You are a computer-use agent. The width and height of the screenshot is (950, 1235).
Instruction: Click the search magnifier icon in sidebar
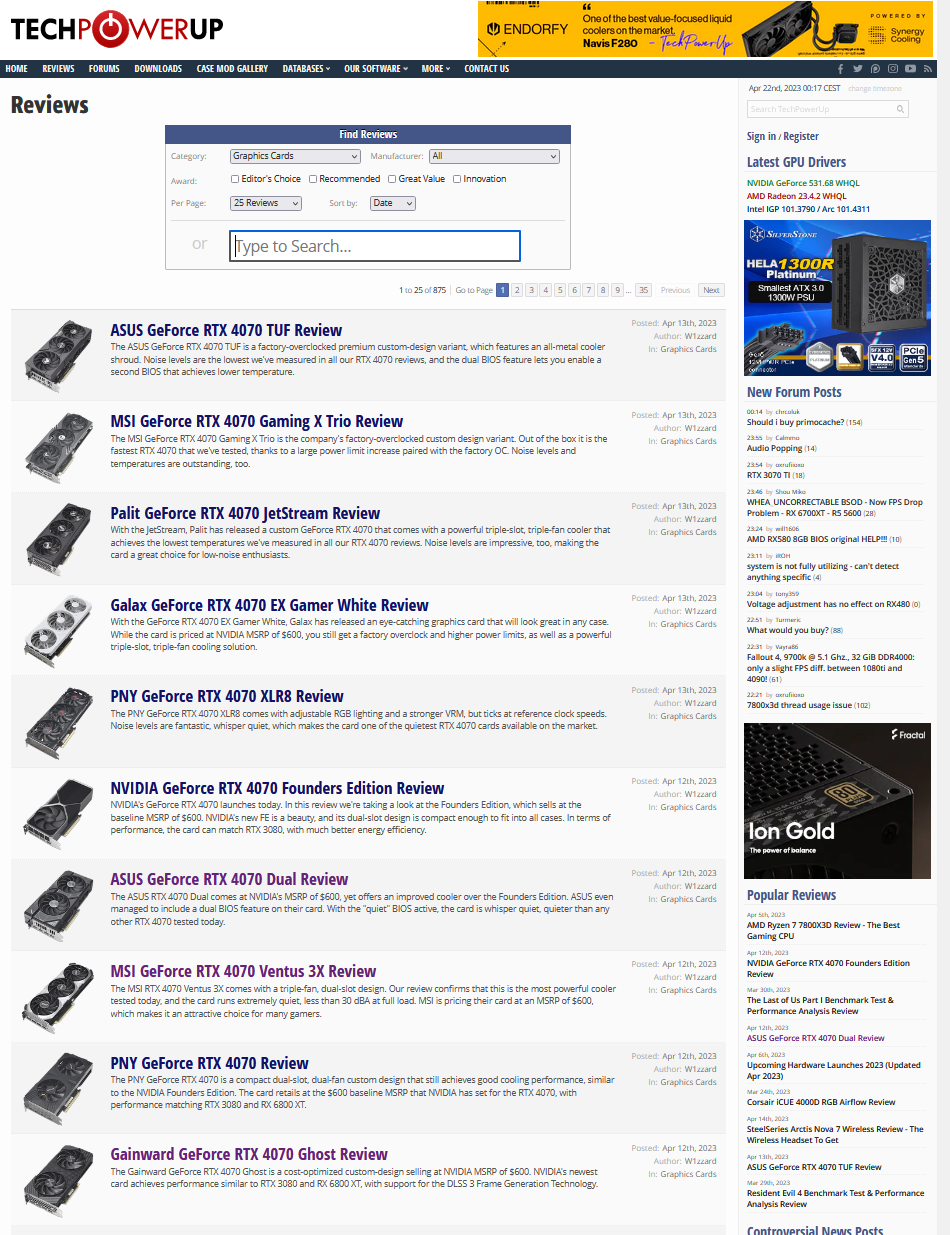(901, 109)
